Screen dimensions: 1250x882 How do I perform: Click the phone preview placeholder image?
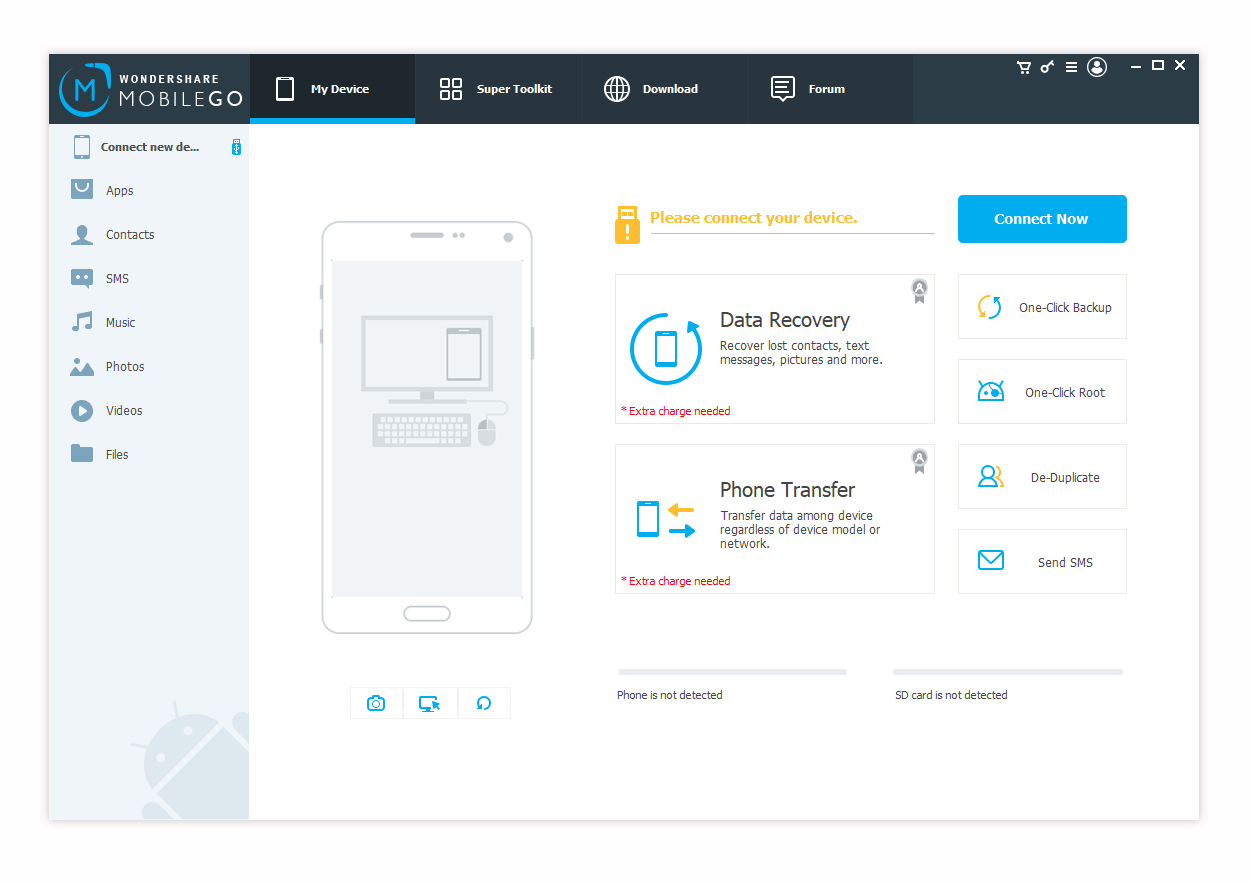(x=427, y=428)
